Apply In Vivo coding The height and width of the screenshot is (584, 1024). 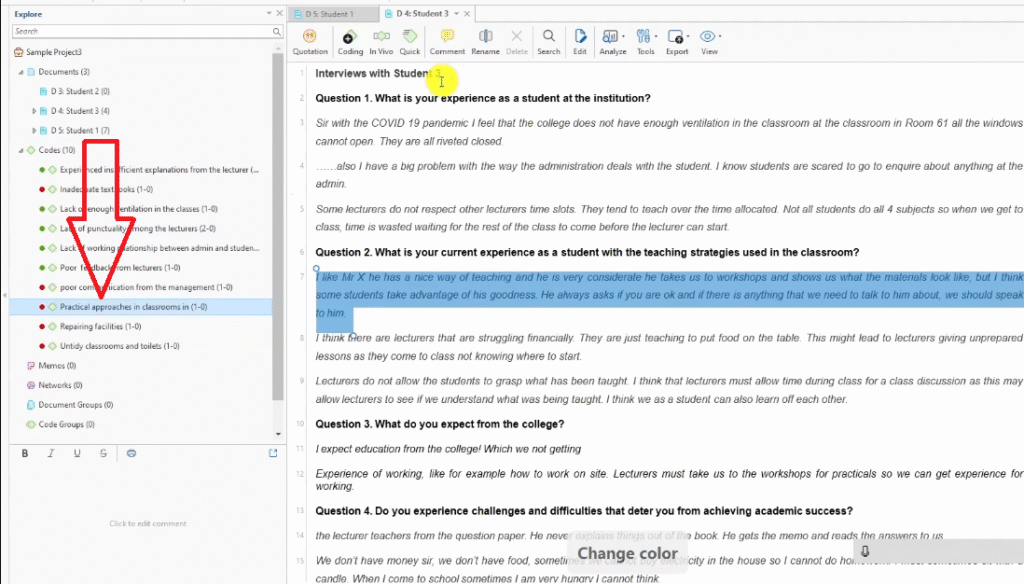coord(381,41)
